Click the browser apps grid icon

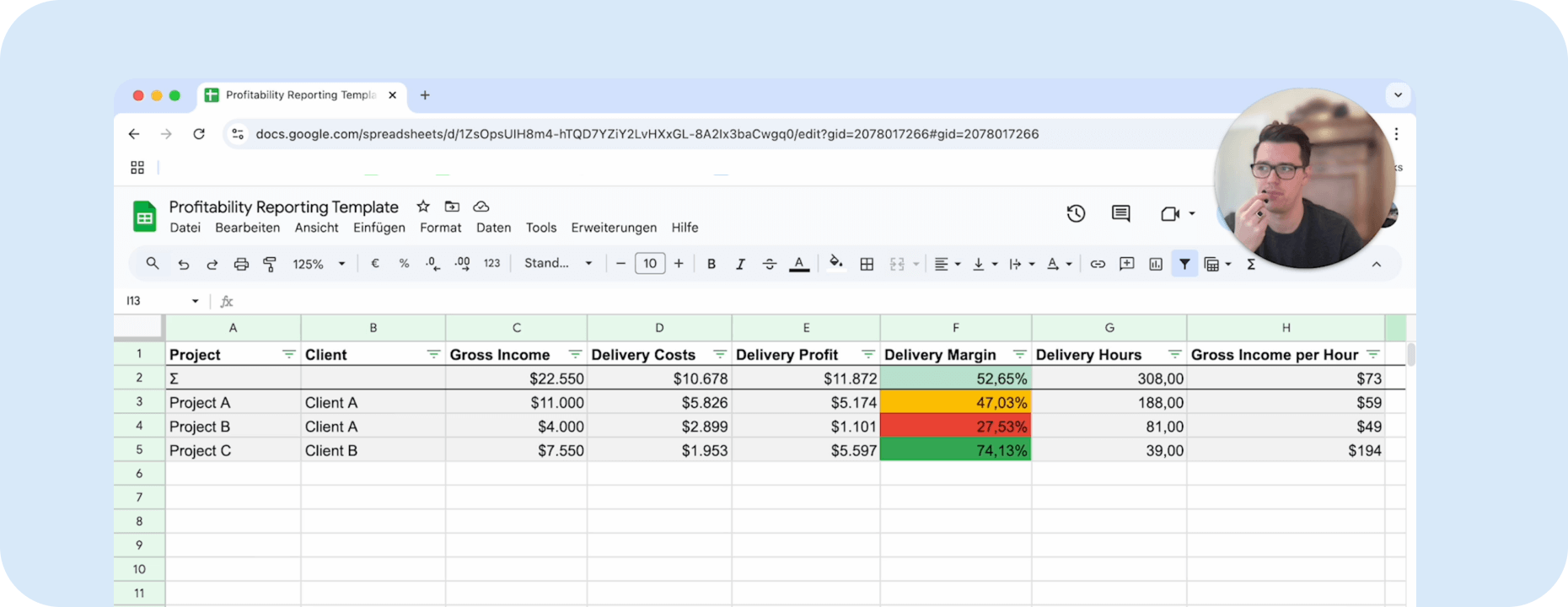137,168
